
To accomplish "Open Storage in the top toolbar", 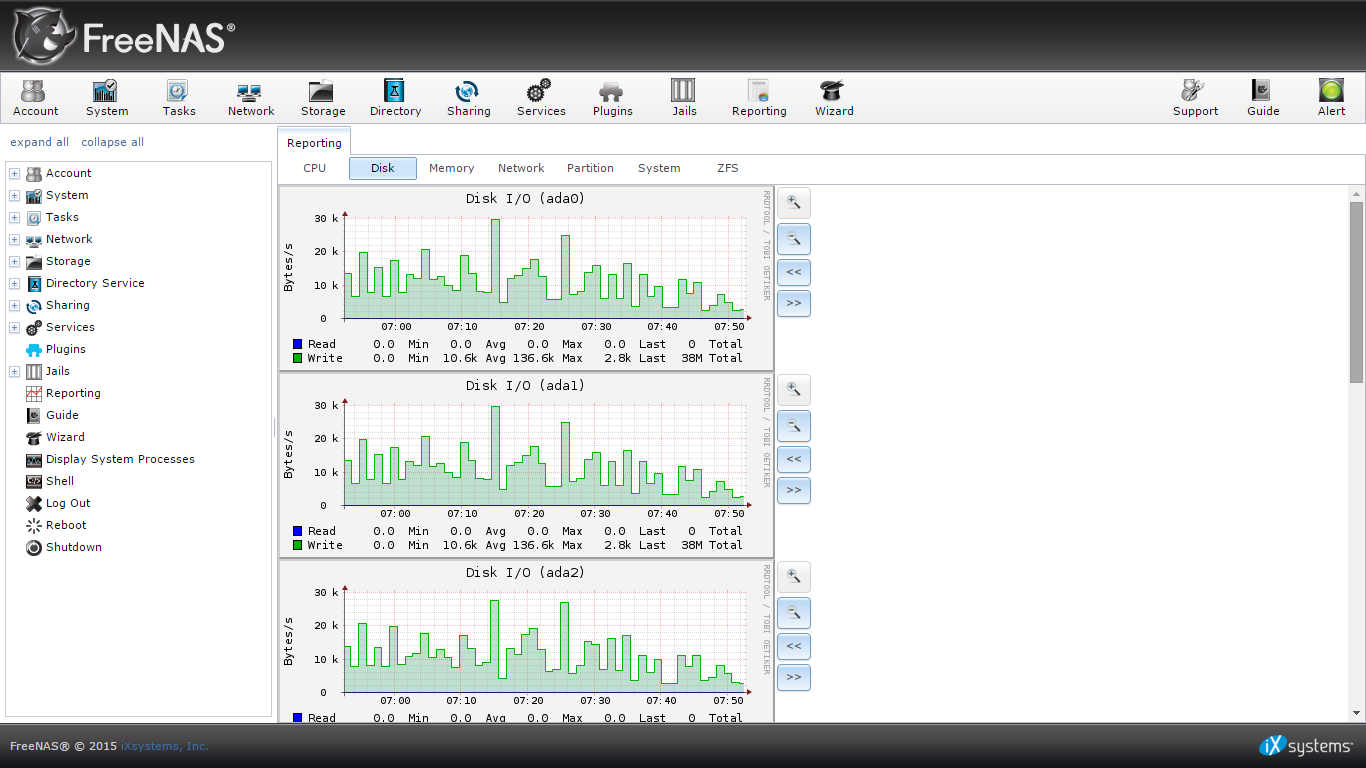I will tap(323, 98).
